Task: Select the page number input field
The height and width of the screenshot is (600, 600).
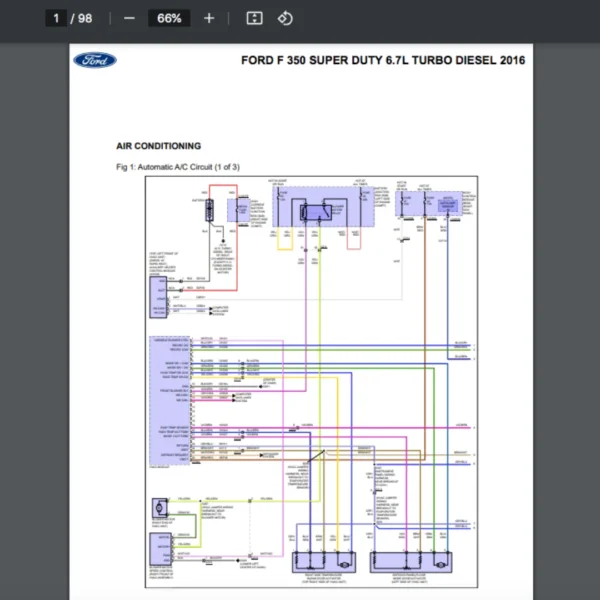Action: click(x=57, y=18)
